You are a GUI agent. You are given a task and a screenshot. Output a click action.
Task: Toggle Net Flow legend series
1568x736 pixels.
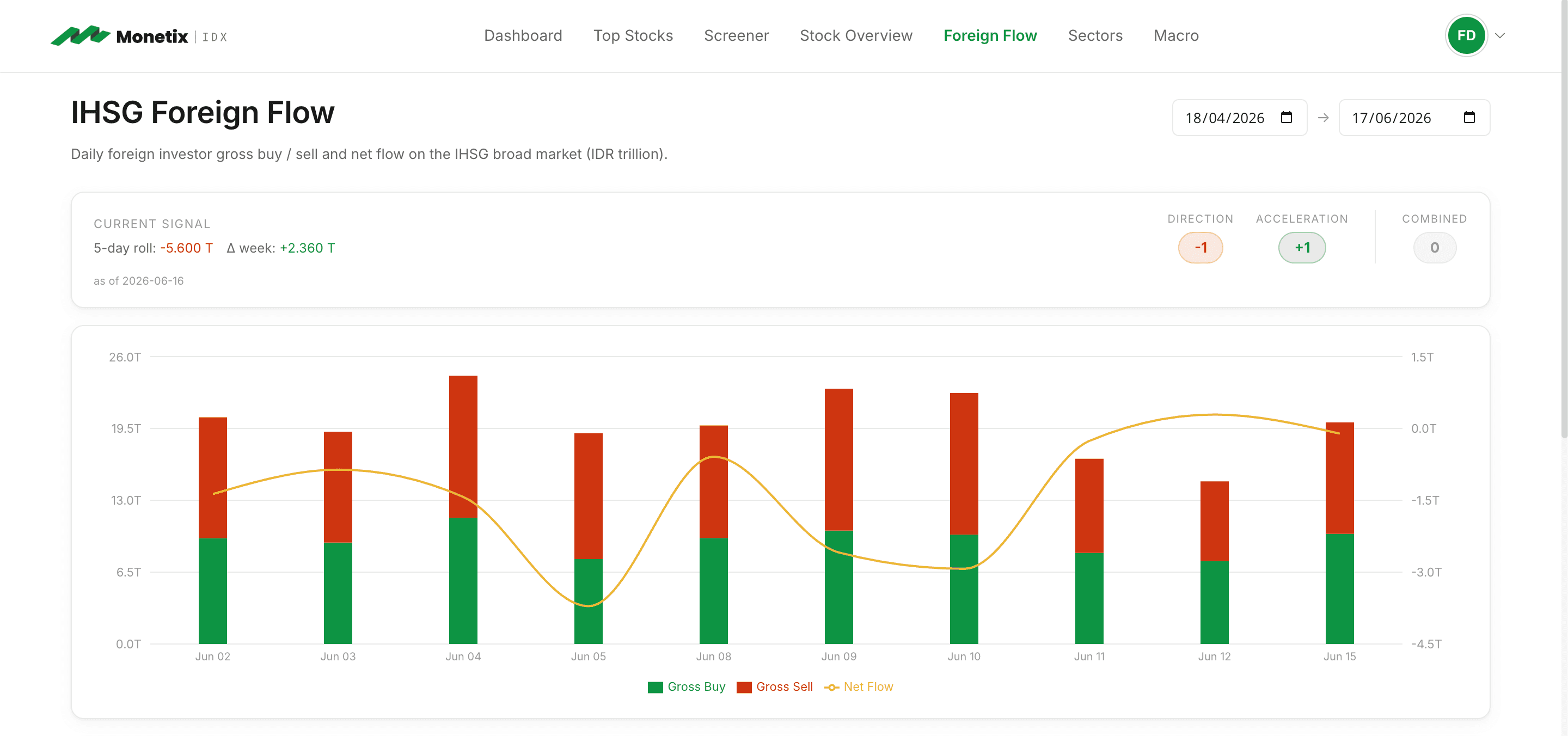pyautogui.click(x=858, y=686)
